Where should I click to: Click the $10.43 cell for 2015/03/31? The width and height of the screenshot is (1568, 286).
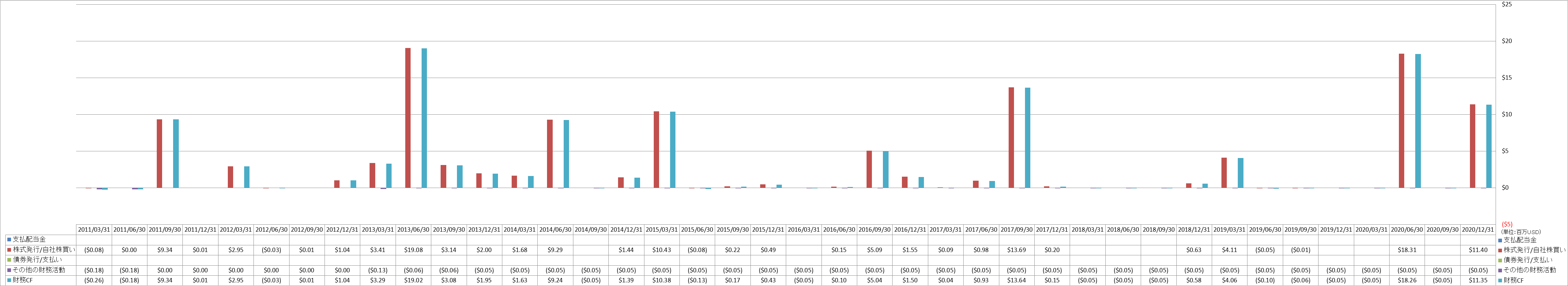coord(662,250)
